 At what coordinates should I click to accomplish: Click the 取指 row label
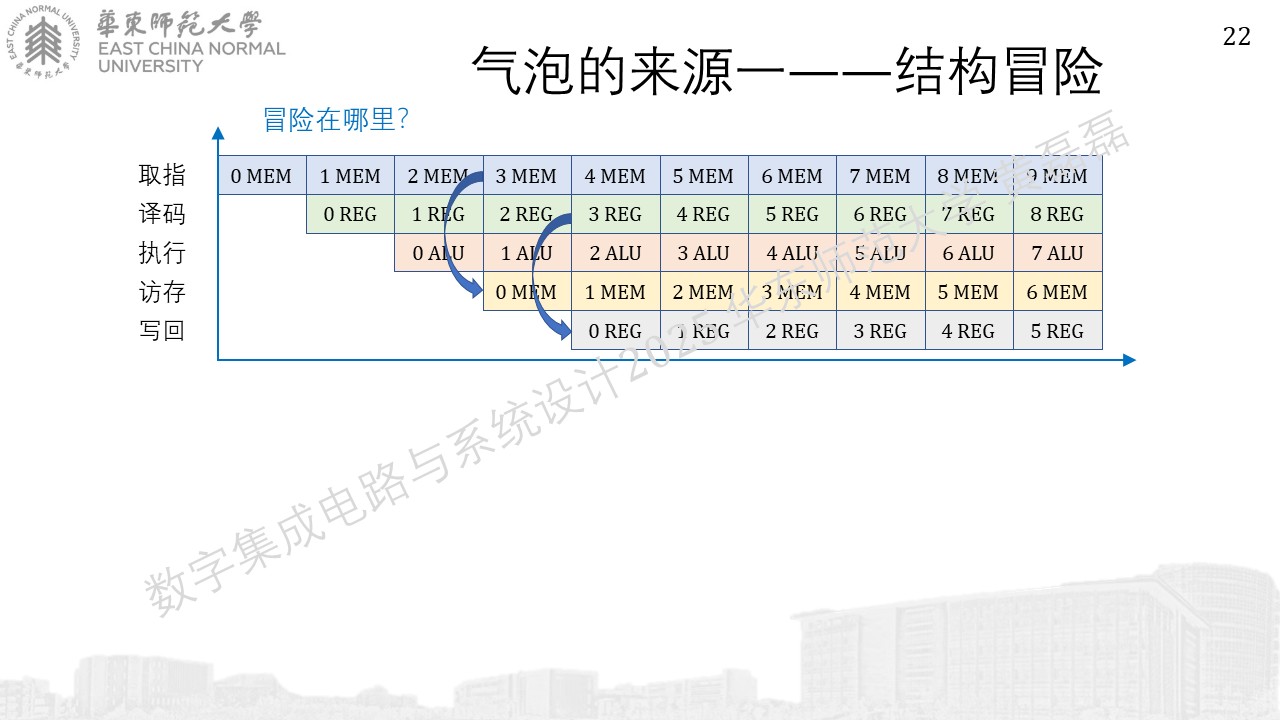pos(162,175)
